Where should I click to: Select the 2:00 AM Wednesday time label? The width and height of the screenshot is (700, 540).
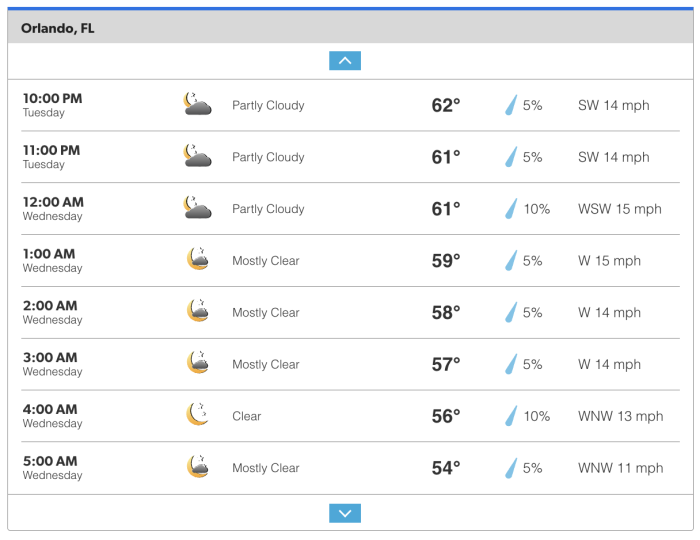coord(52,312)
